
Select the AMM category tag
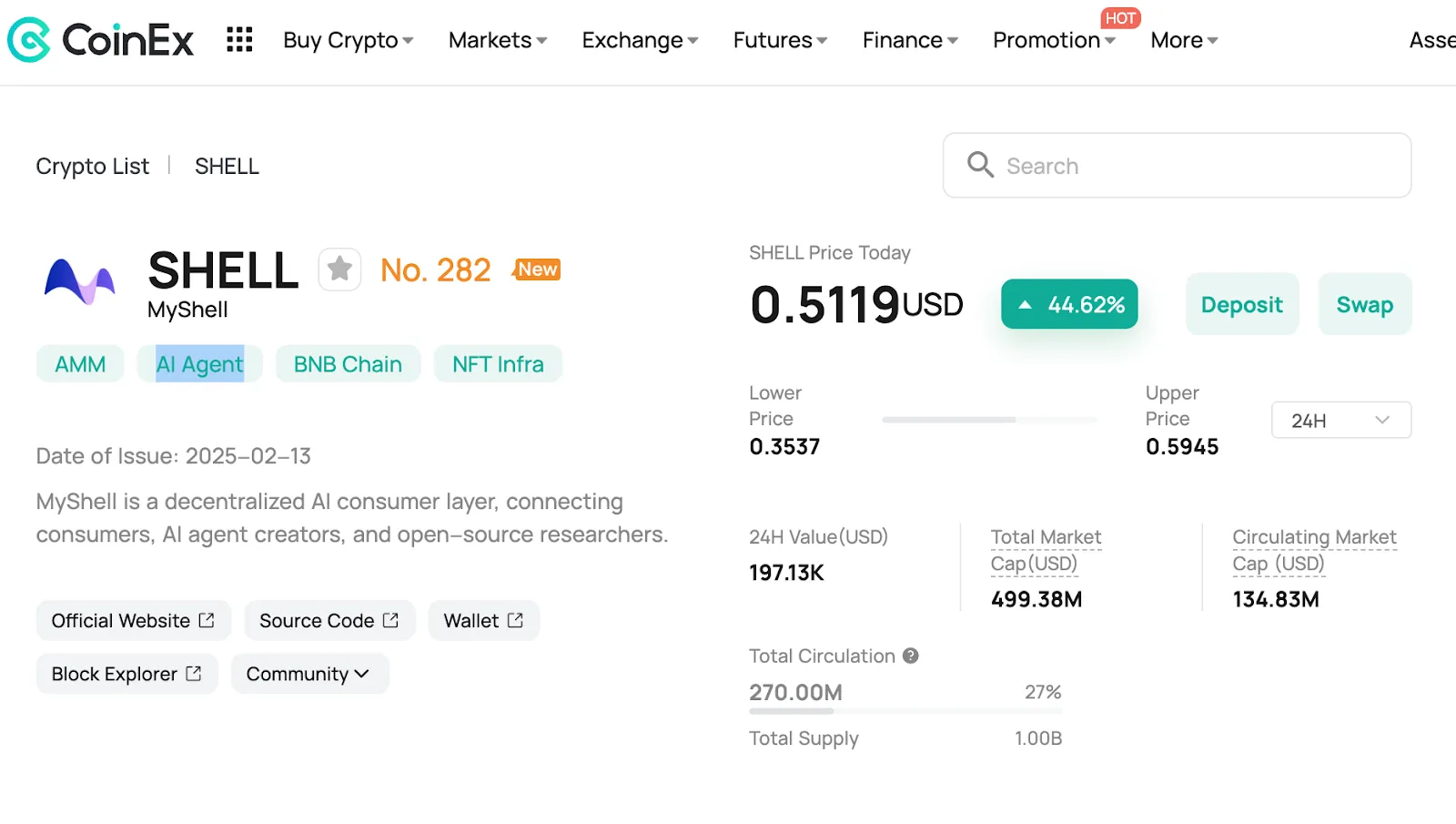[80, 364]
